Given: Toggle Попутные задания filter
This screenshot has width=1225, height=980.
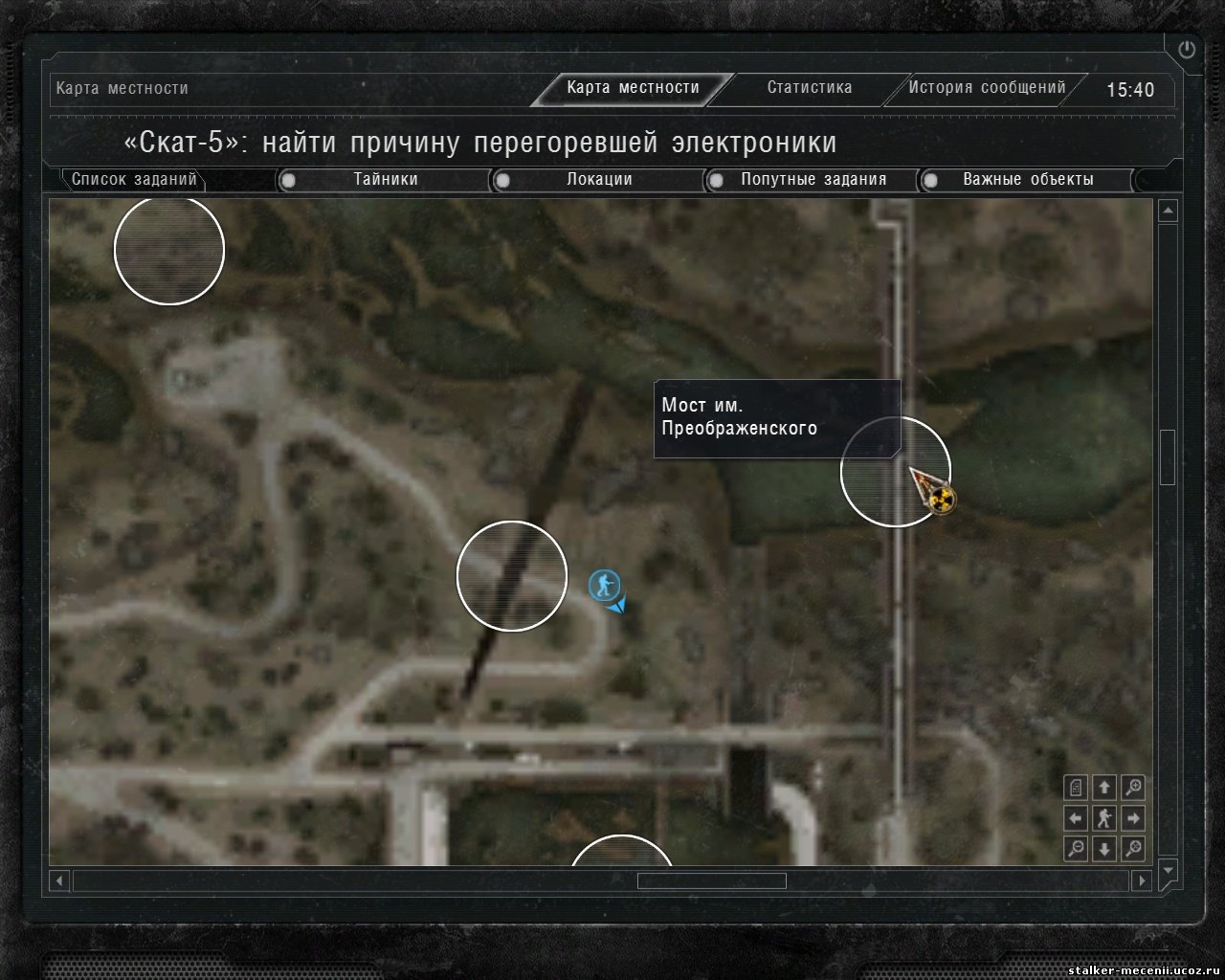Looking at the screenshot, I should [x=813, y=179].
